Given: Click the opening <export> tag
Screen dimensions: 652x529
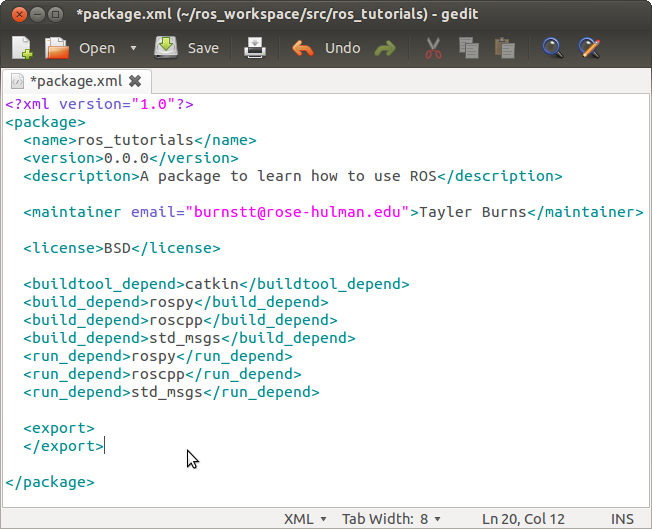Looking at the screenshot, I should click(x=59, y=428).
